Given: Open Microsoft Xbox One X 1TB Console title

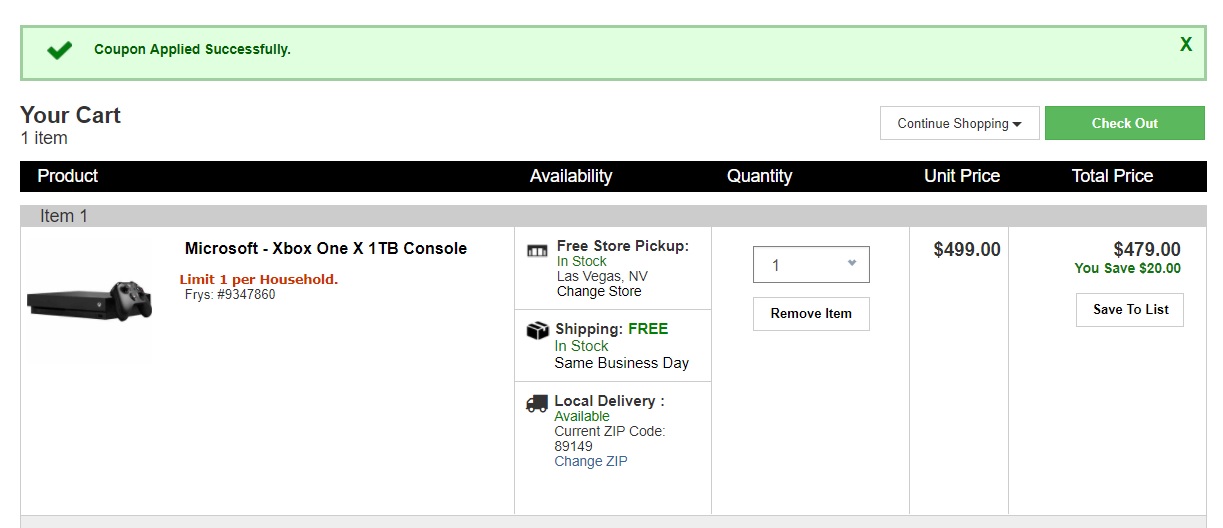Looking at the screenshot, I should (x=326, y=249).
